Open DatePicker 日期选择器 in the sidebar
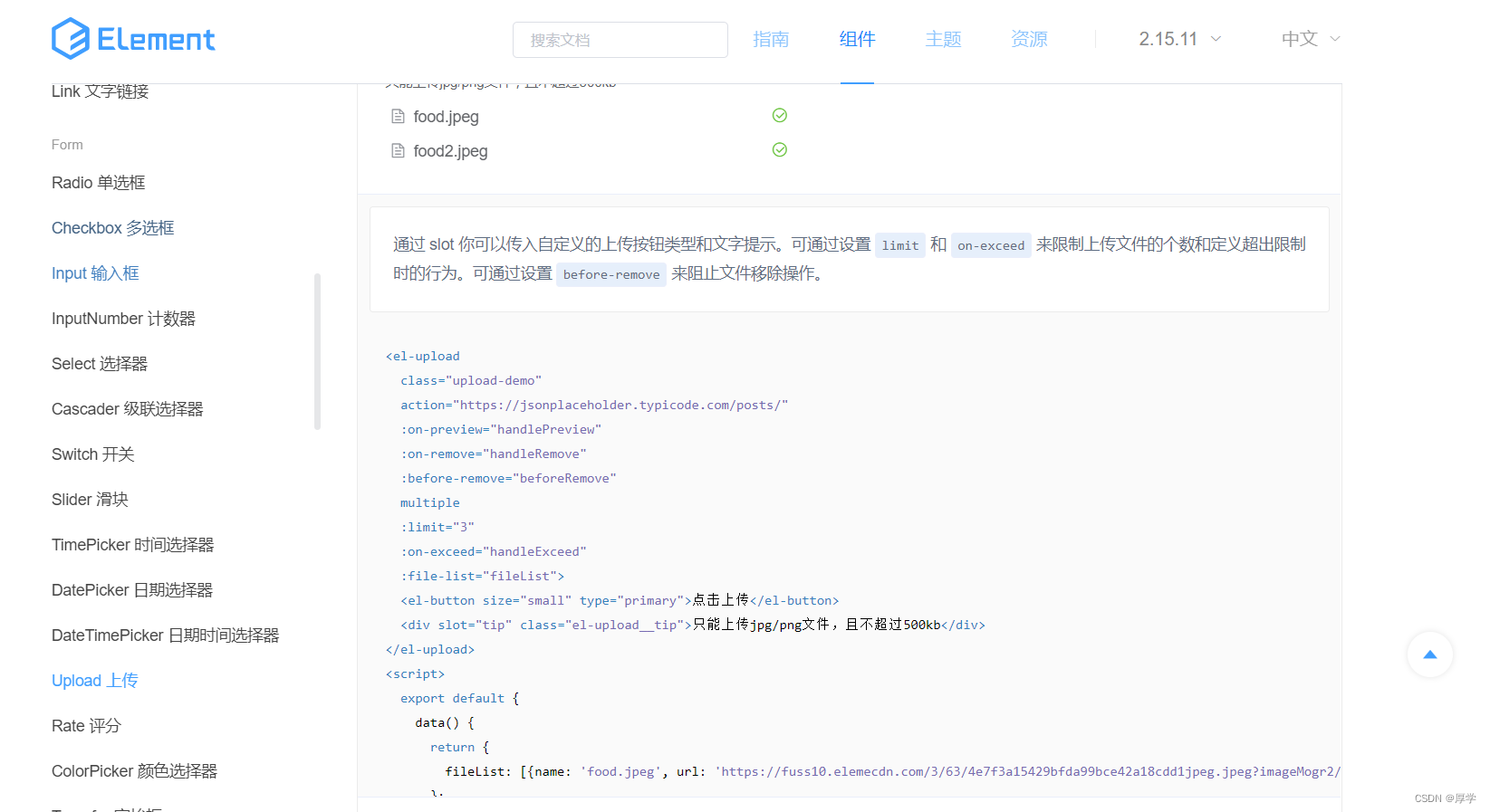This screenshot has height=812, width=1490. 132,590
